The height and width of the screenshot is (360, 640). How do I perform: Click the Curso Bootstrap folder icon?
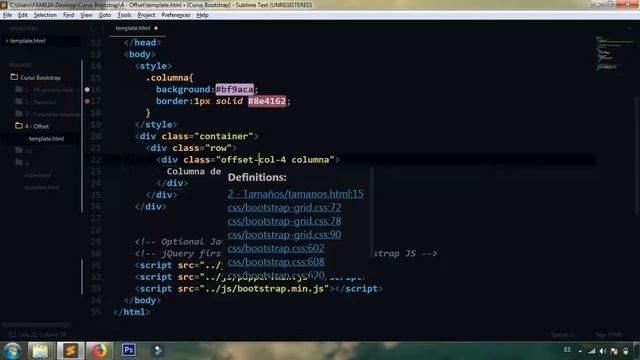point(14,77)
